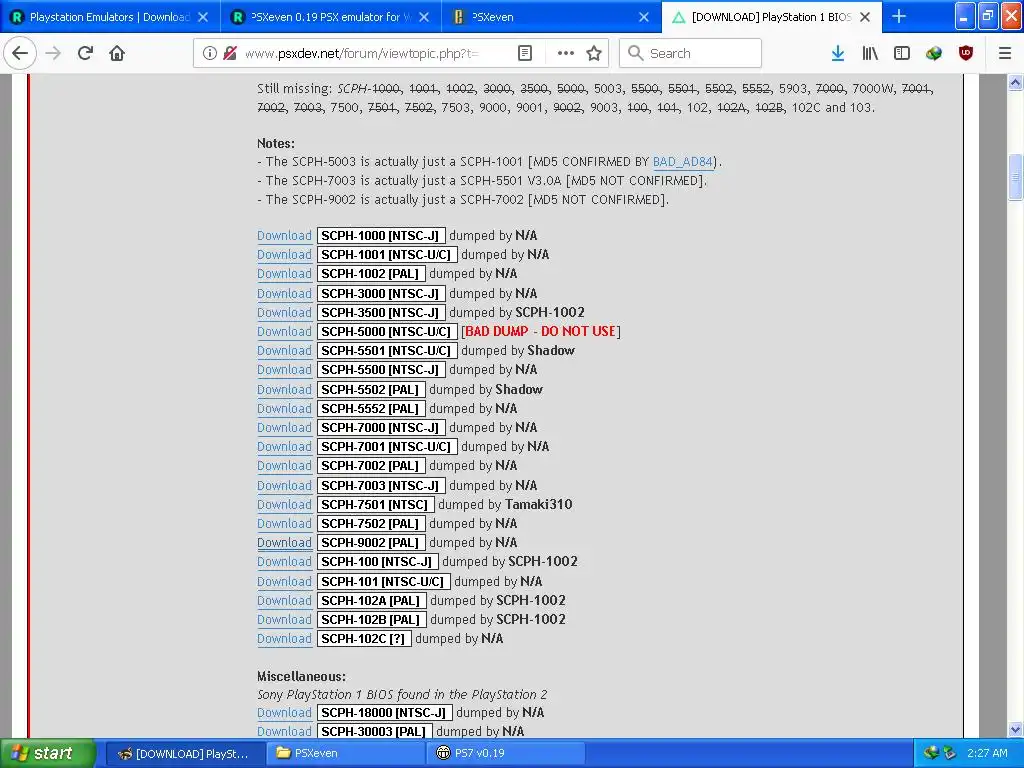The height and width of the screenshot is (768, 1024).
Task: Download SCPH-7003 [NTSC-J] BIOS
Action: (x=284, y=486)
